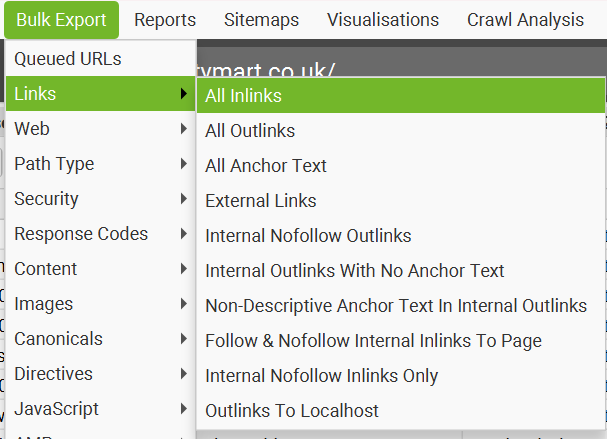Open the Reports menu
This screenshot has width=607, height=439.
click(x=165, y=20)
